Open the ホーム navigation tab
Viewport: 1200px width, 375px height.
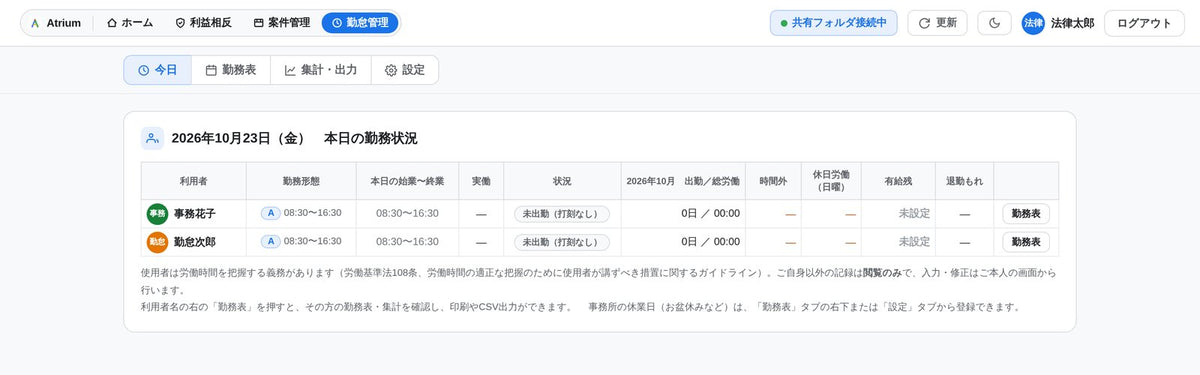pyautogui.click(x=130, y=22)
